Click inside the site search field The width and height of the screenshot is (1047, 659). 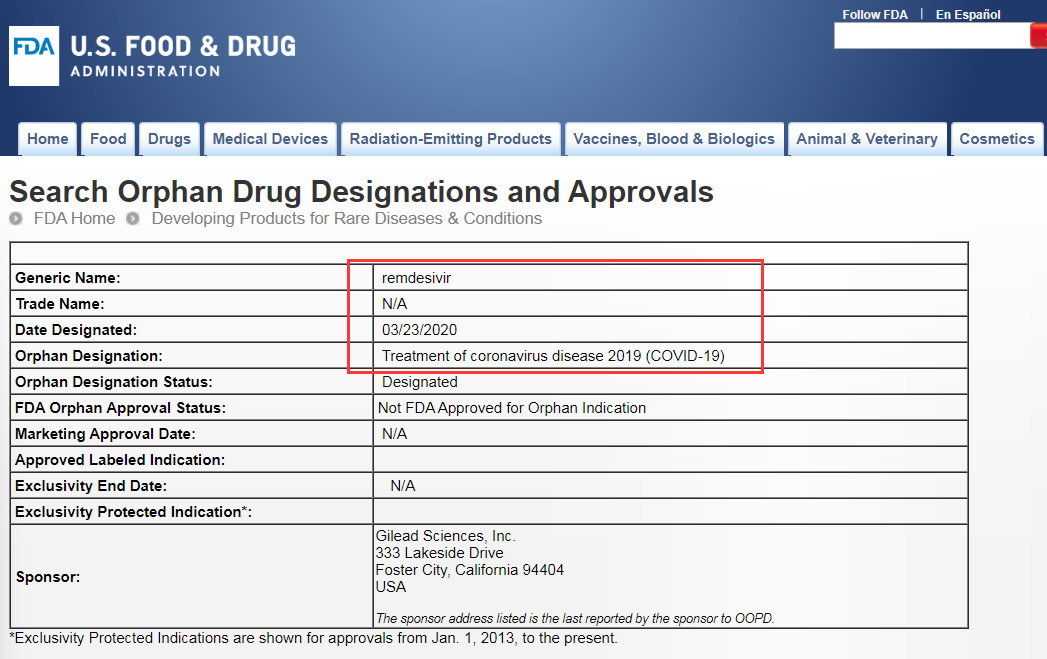tap(932, 35)
